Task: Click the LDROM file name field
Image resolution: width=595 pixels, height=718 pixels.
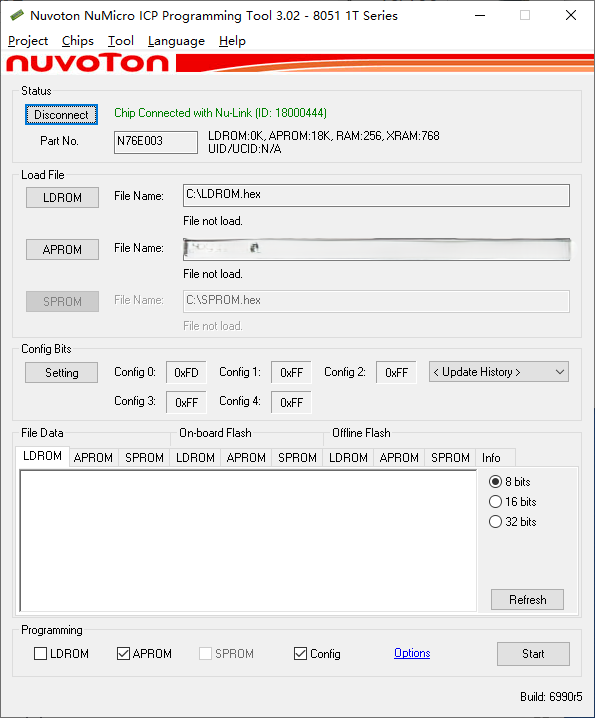Action: pyautogui.click(x=376, y=196)
